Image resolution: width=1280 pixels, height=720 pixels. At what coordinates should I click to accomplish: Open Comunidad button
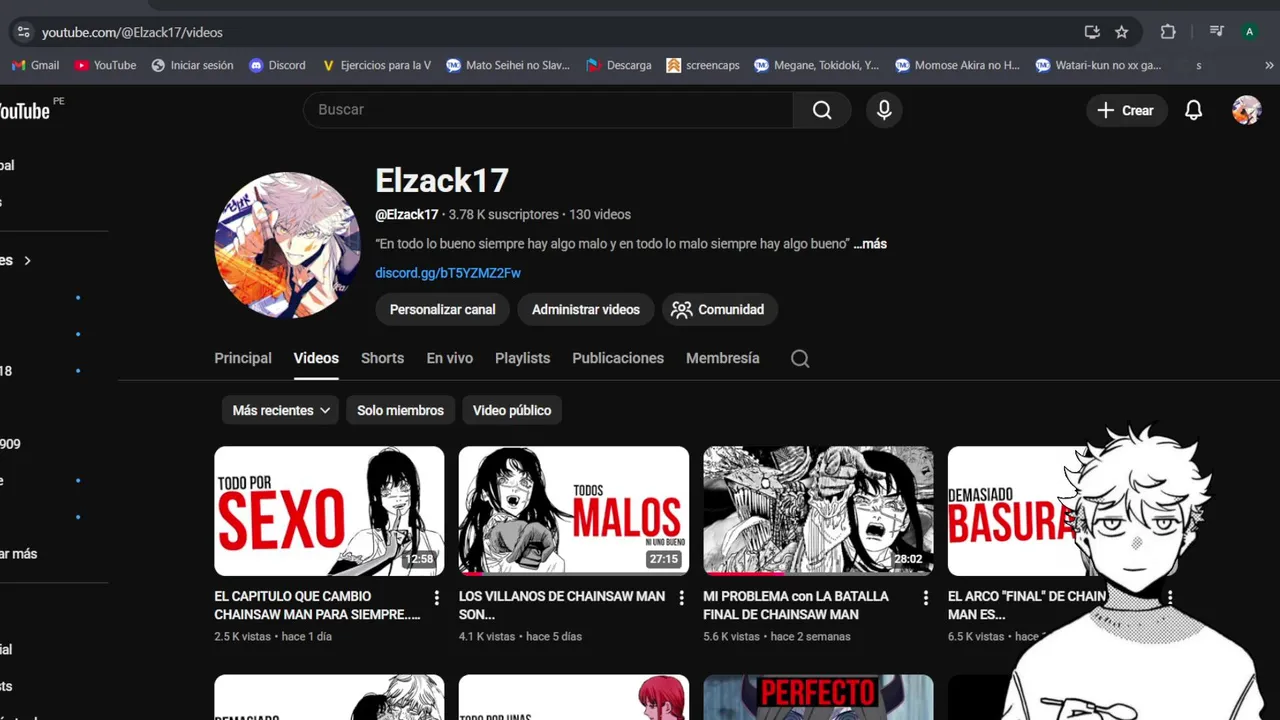720,310
